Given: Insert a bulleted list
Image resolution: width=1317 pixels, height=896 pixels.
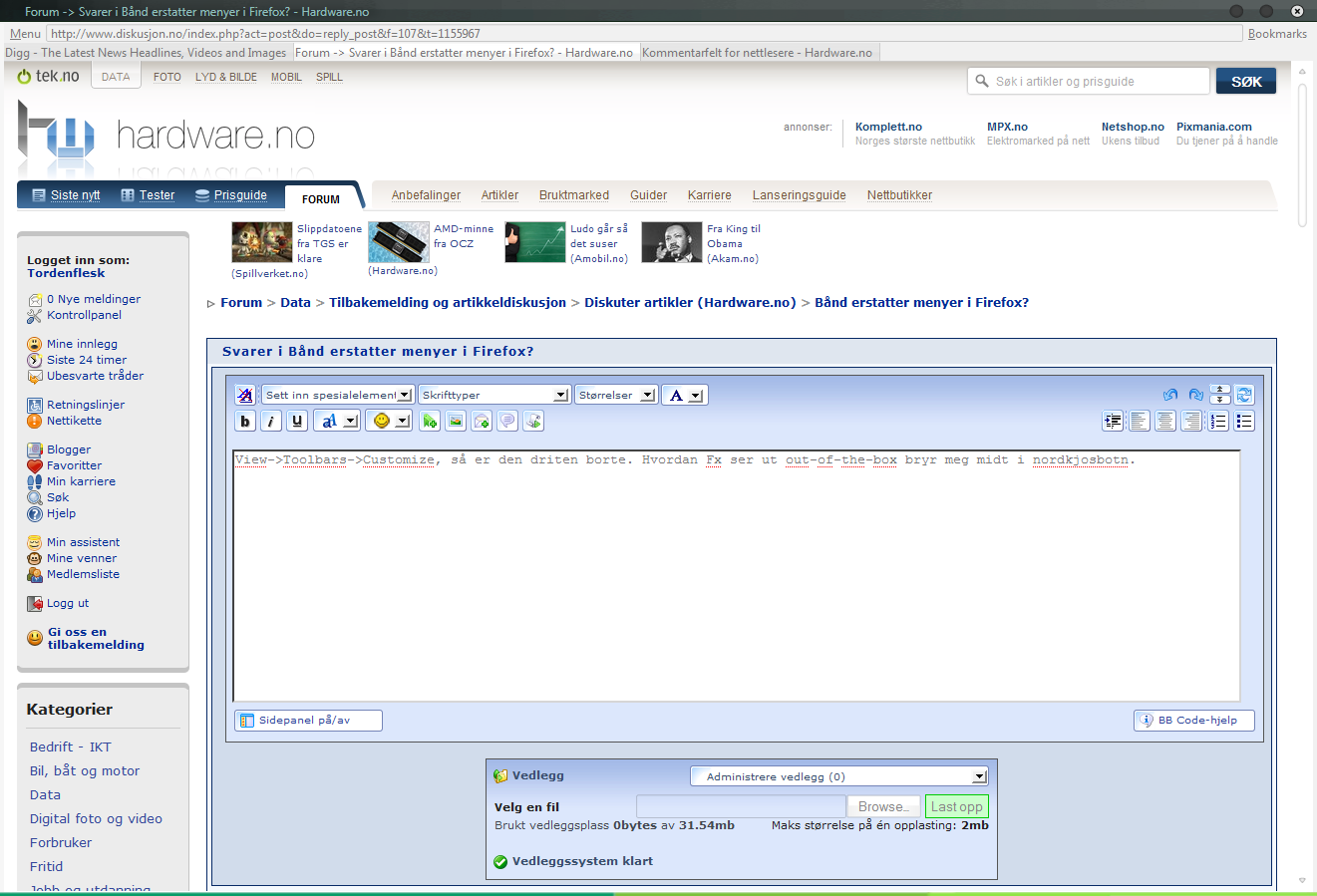Looking at the screenshot, I should pyautogui.click(x=1244, y=421).
